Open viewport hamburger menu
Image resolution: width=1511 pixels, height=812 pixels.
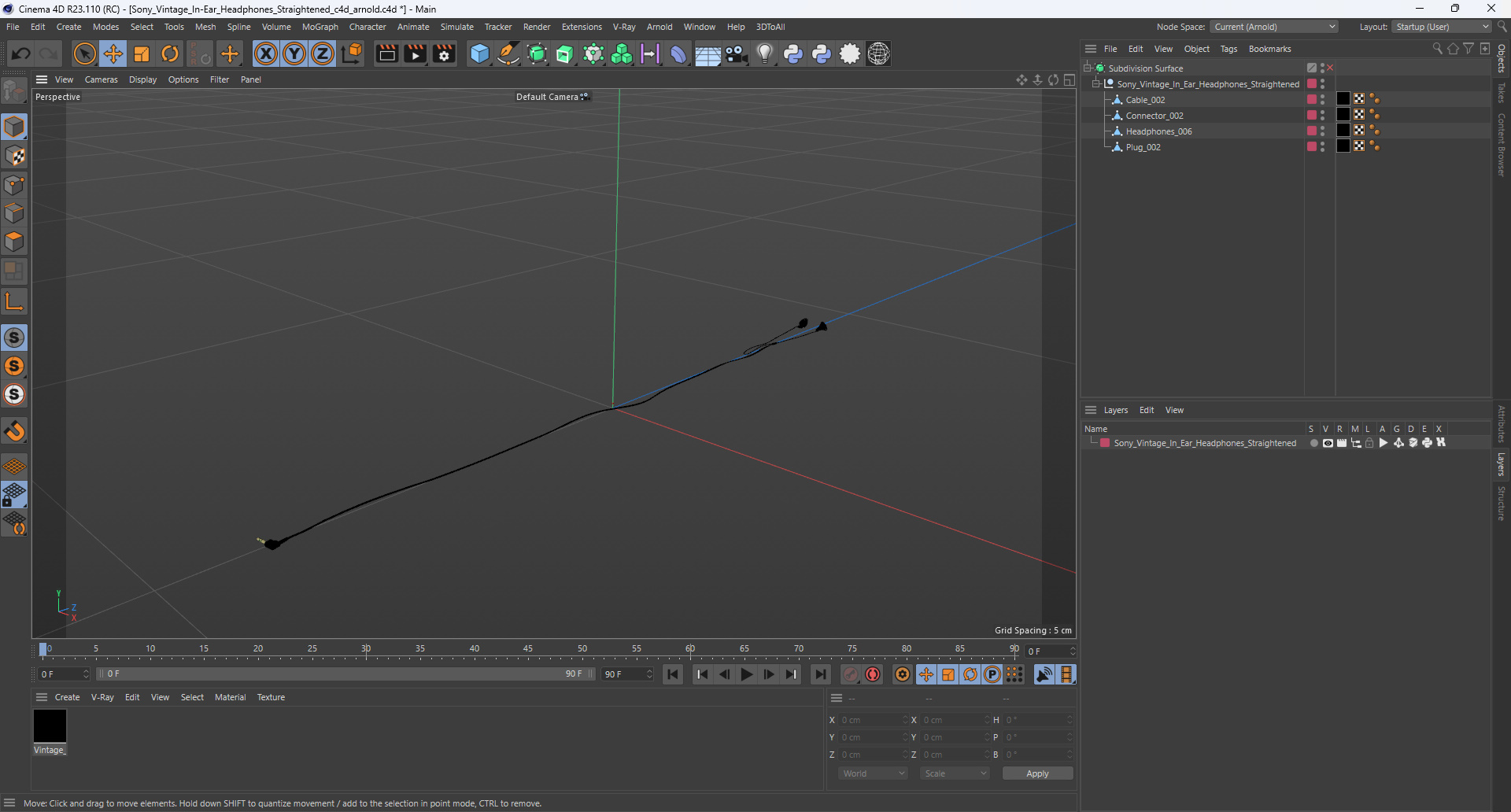pos(42,79)
